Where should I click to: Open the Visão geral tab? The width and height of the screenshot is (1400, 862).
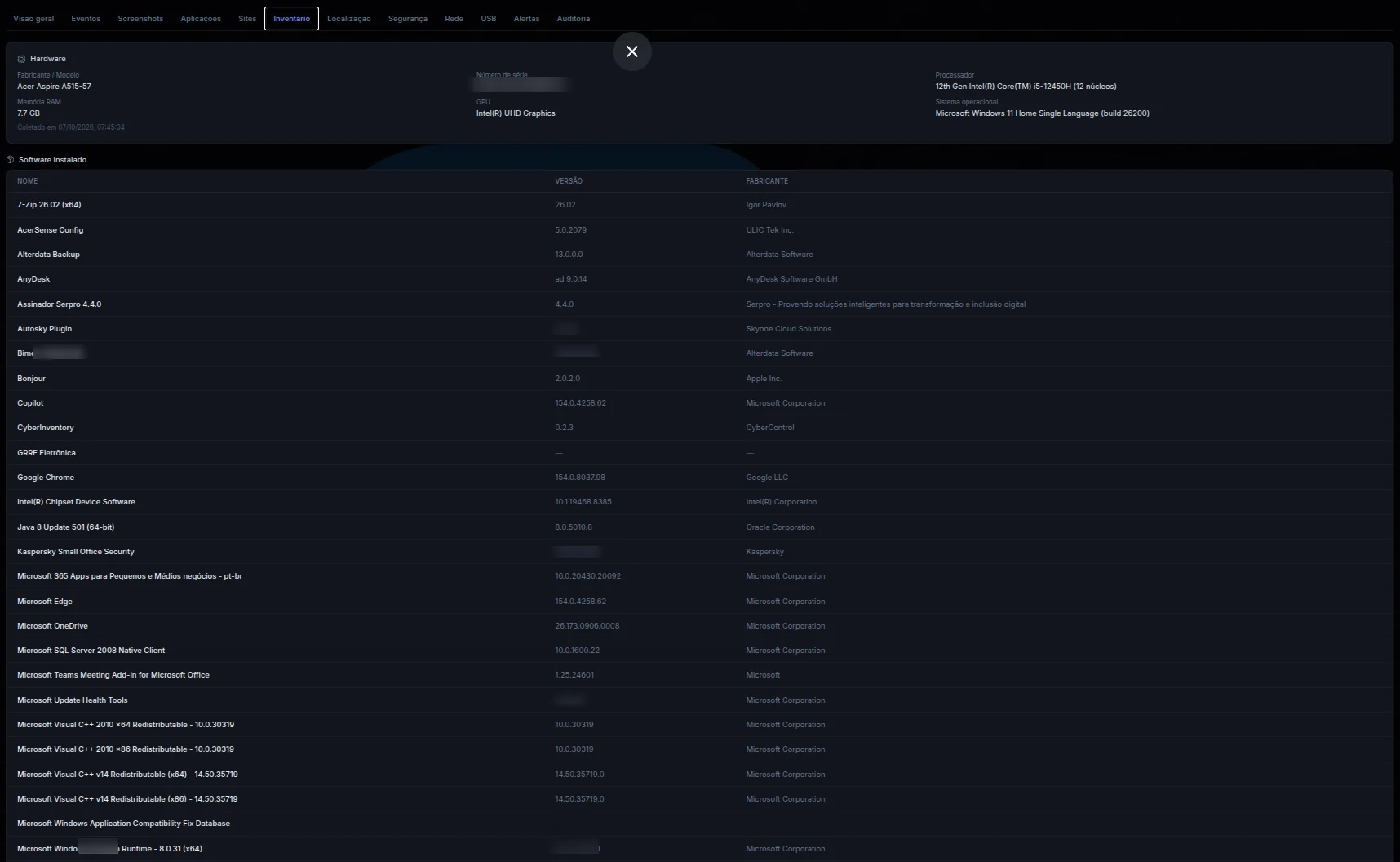point(33,19)
